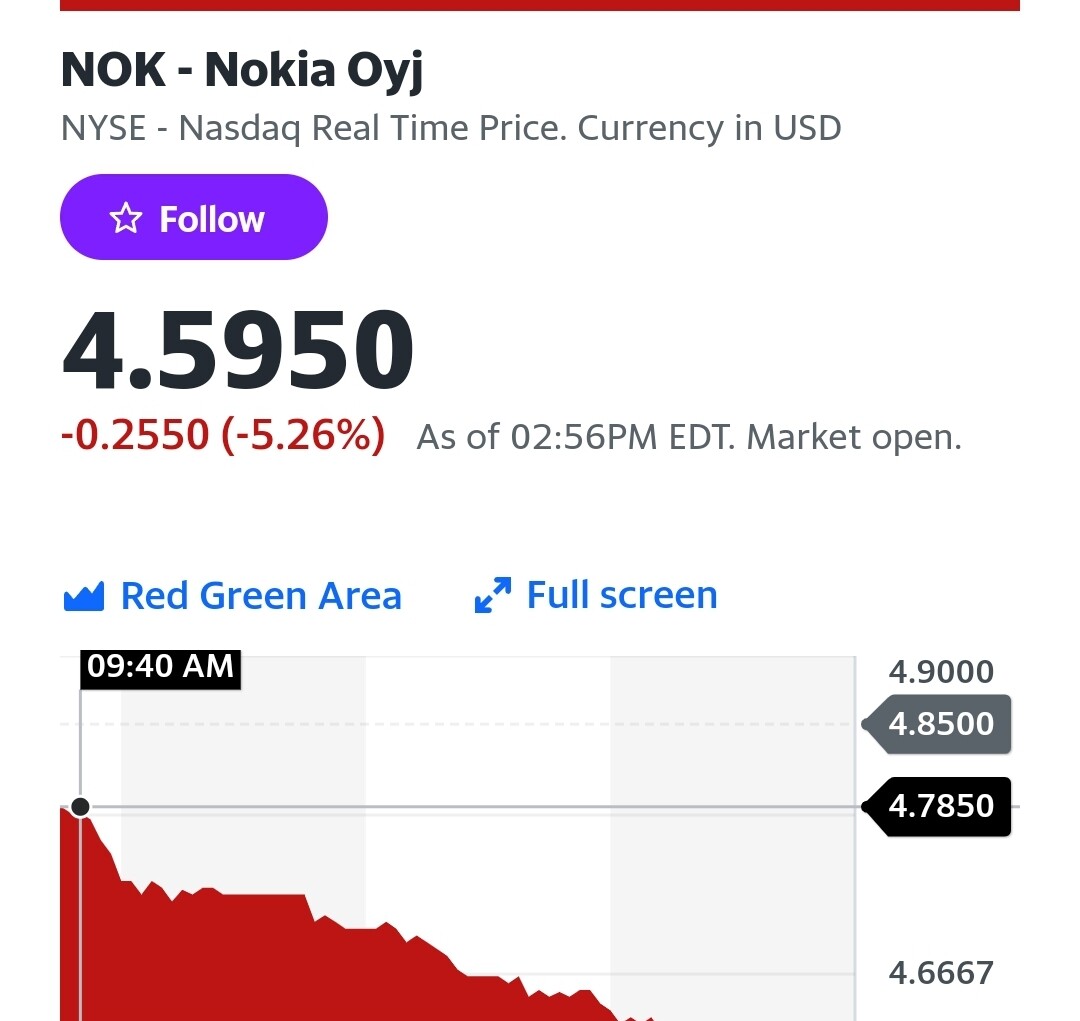Viewport: 1080px width, 1021px height.
Task: Click the 09:40 AM crosshair time label
Action: [160, 668]
